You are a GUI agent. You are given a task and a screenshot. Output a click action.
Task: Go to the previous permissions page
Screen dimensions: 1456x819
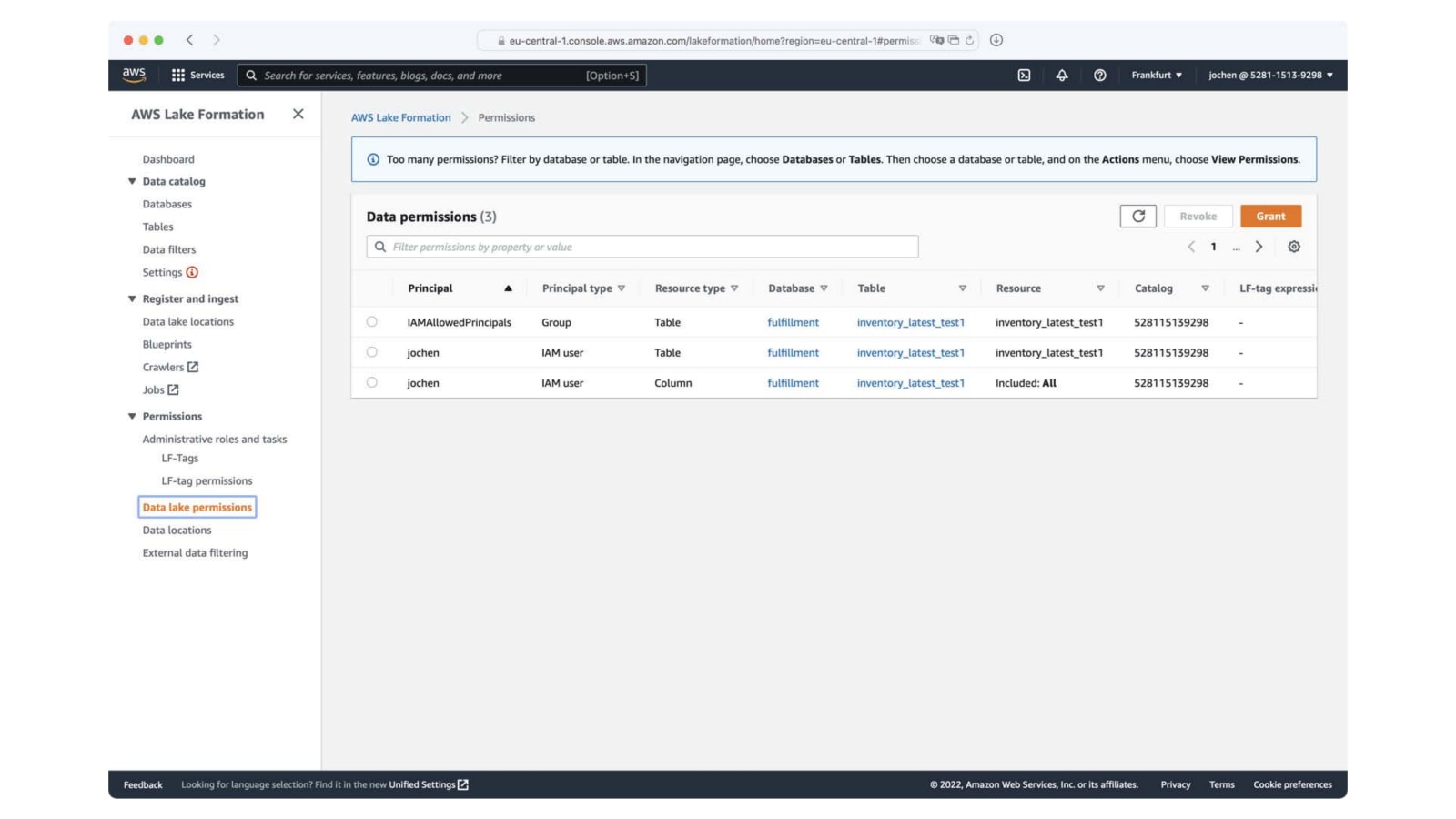[x=1191, y=247]
